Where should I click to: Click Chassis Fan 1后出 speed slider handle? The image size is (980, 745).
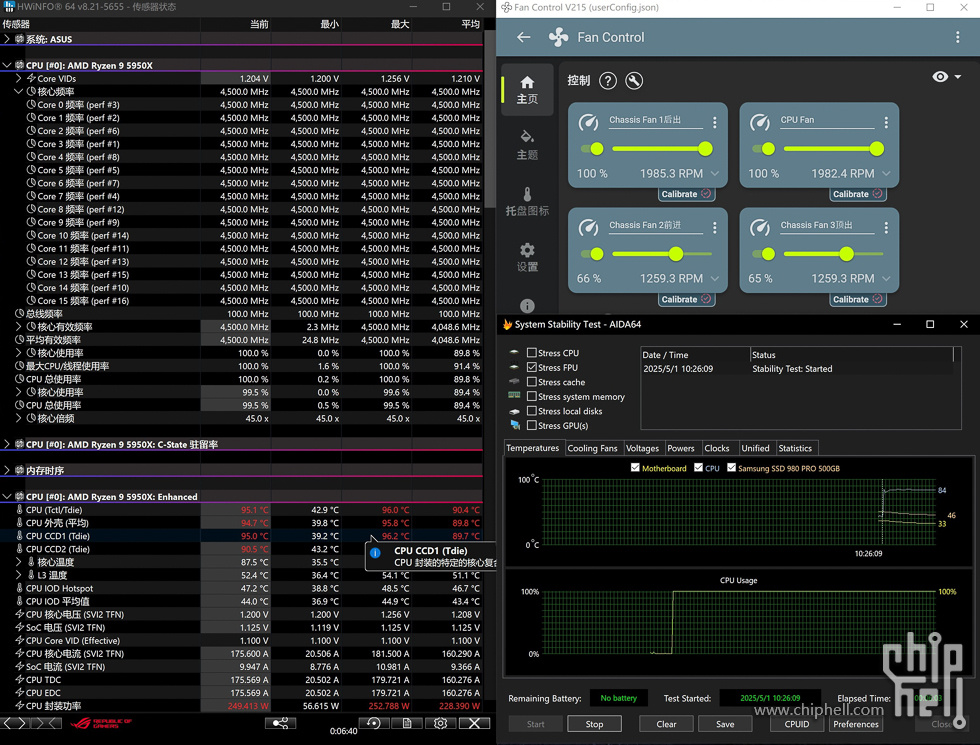706,149
